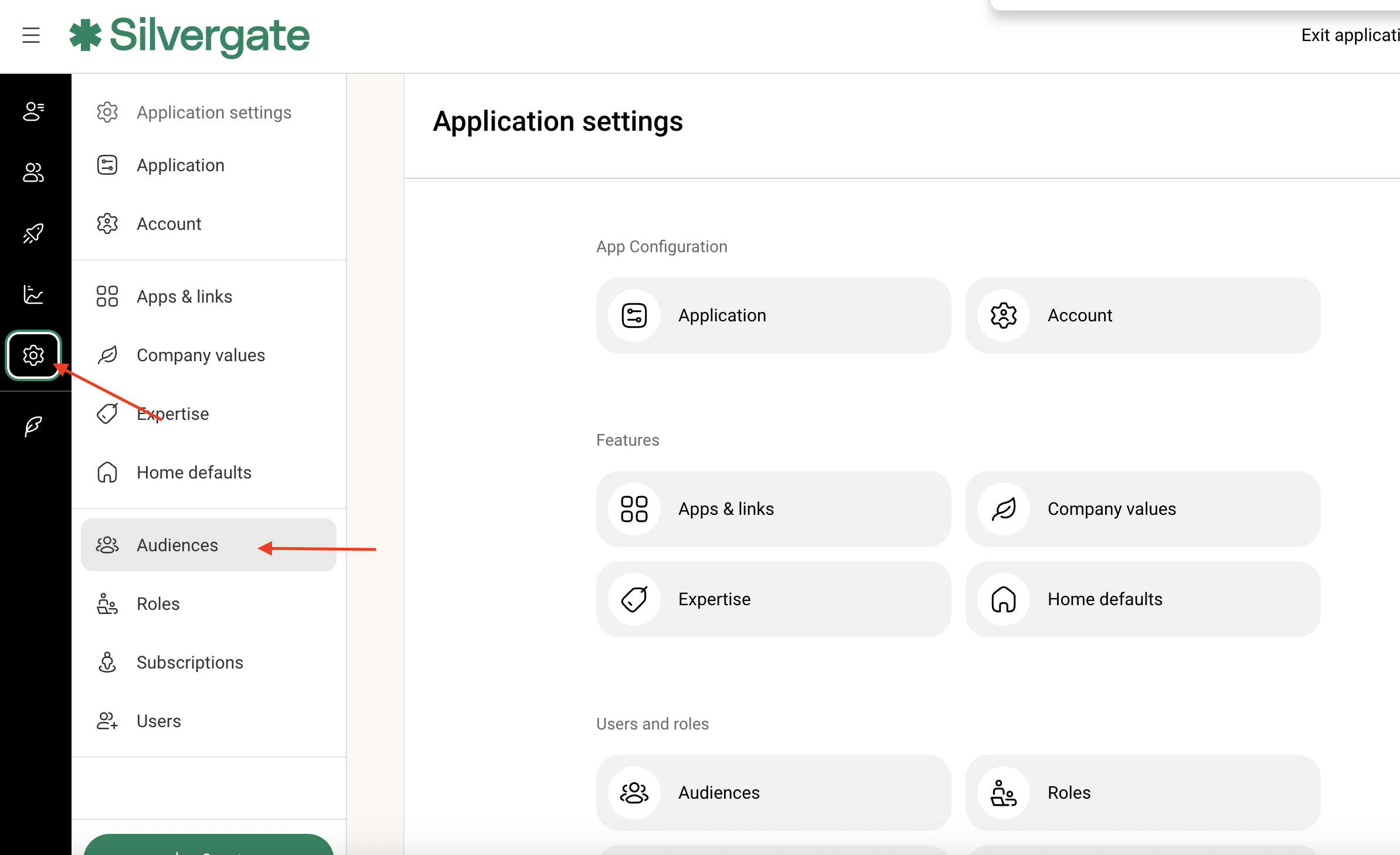Open the rocket launch icon

pos(33,233)
